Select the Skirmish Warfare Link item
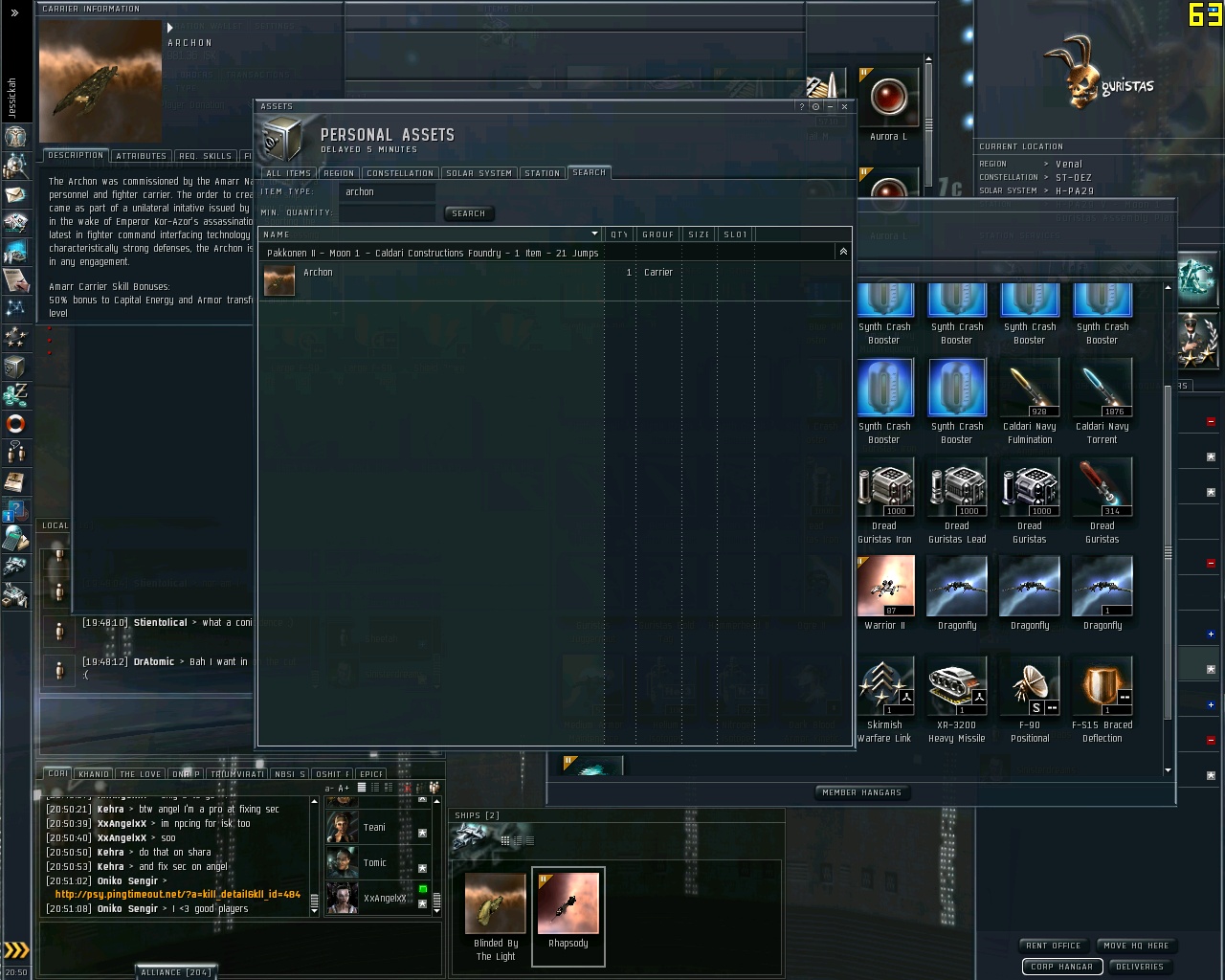Image resolution: width=1225 pixels, height=980 pixels. tap(885, 700)
